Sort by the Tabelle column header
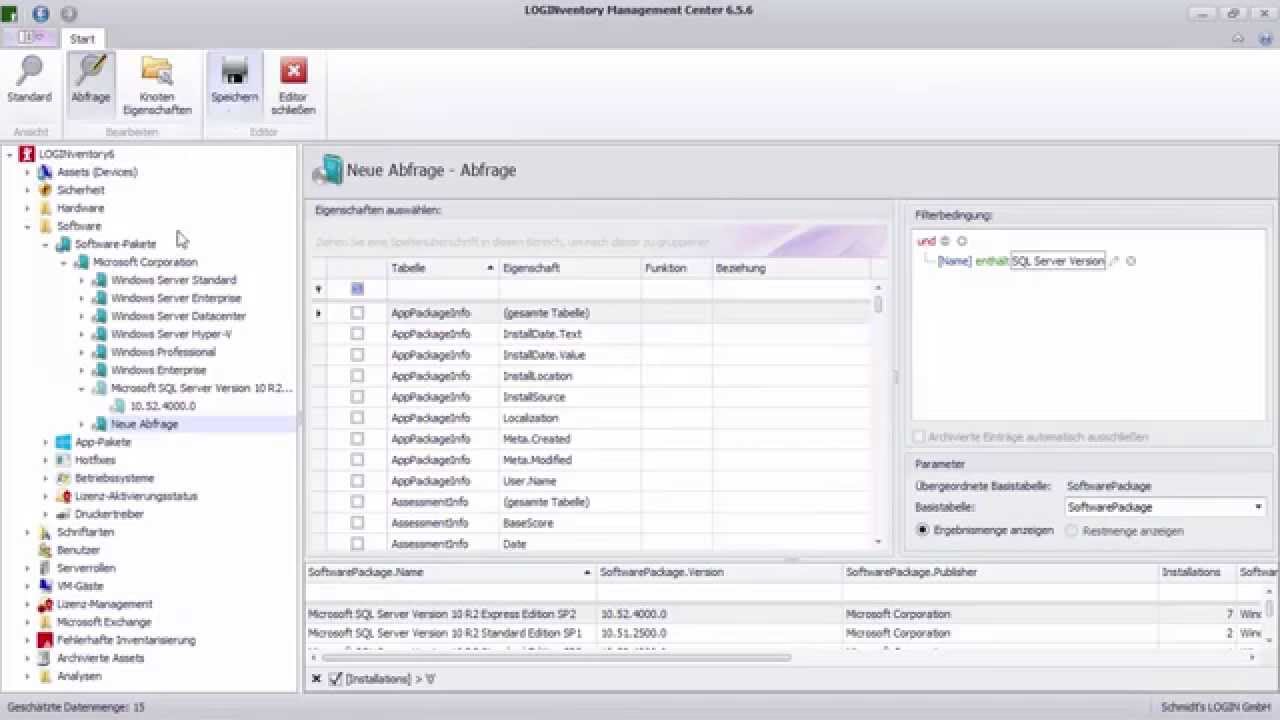The width and height of the screenshot is (1280, 720). pos(442,268)
